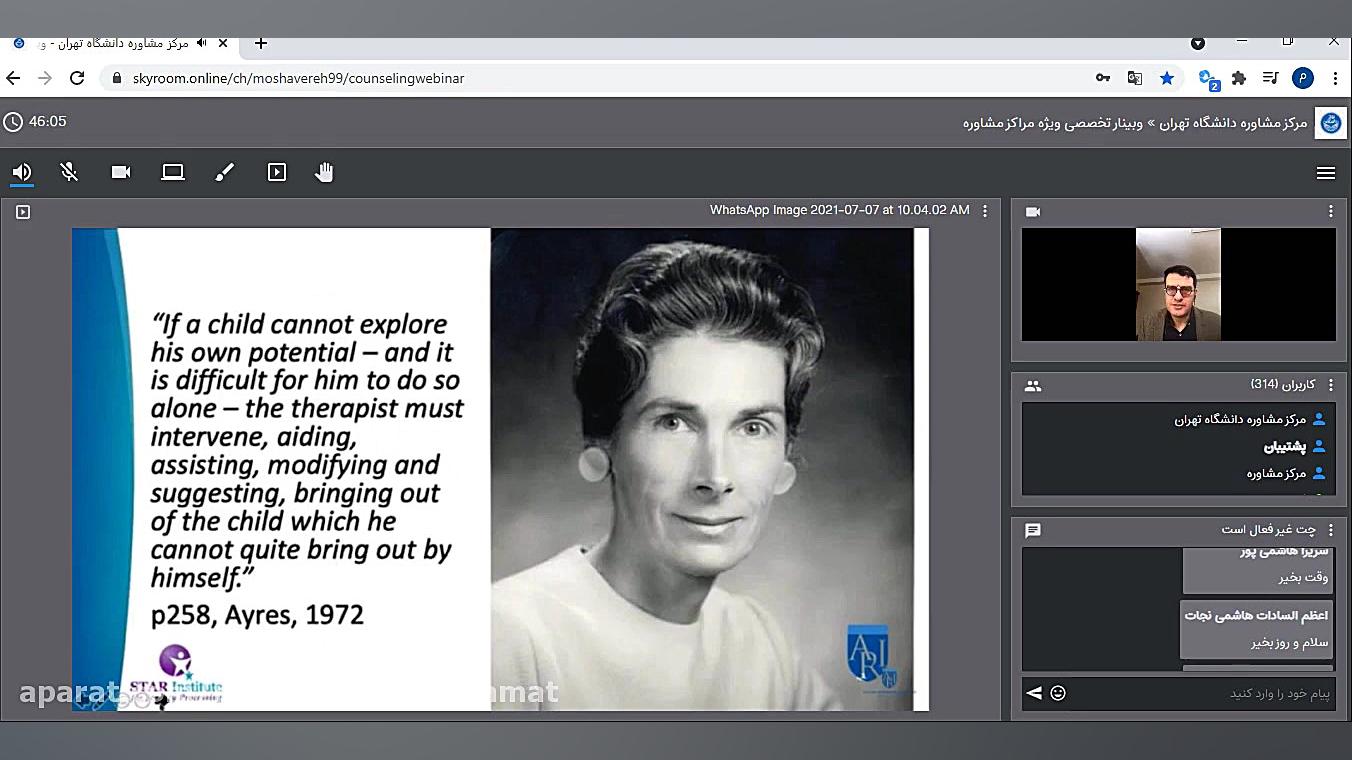Screen dimensions: 1352x760
Task: Open chat panel three-dot menu
Action: tap(1330, 530)
